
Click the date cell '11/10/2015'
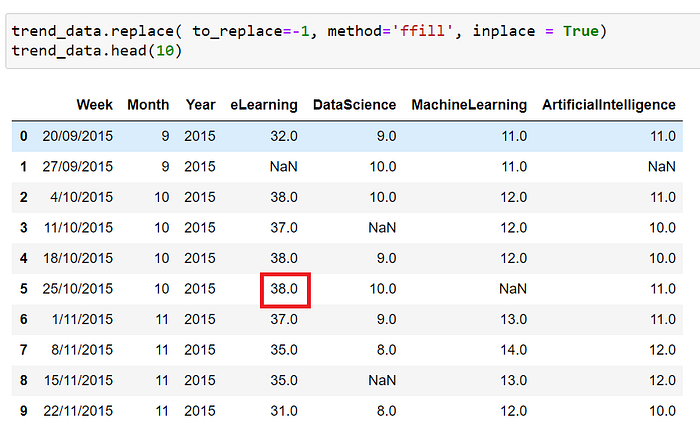click(79, 228)
